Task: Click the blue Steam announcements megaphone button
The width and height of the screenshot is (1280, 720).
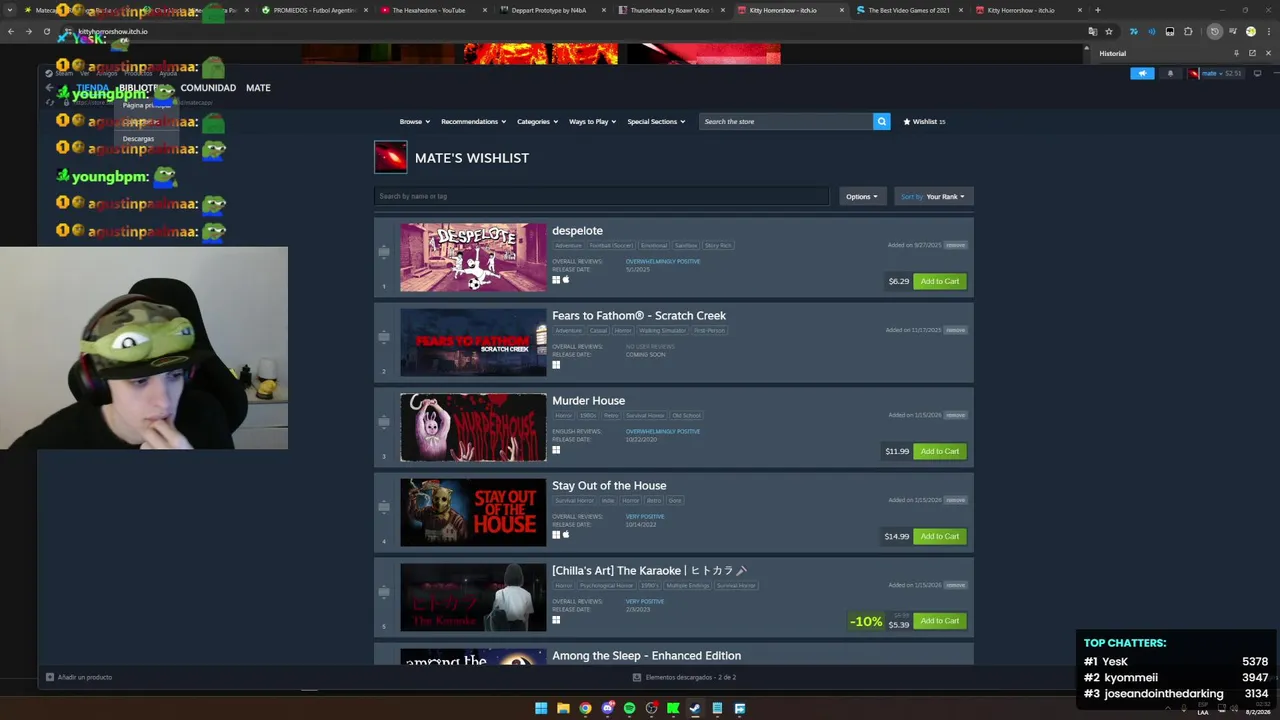Action: 1142,73
